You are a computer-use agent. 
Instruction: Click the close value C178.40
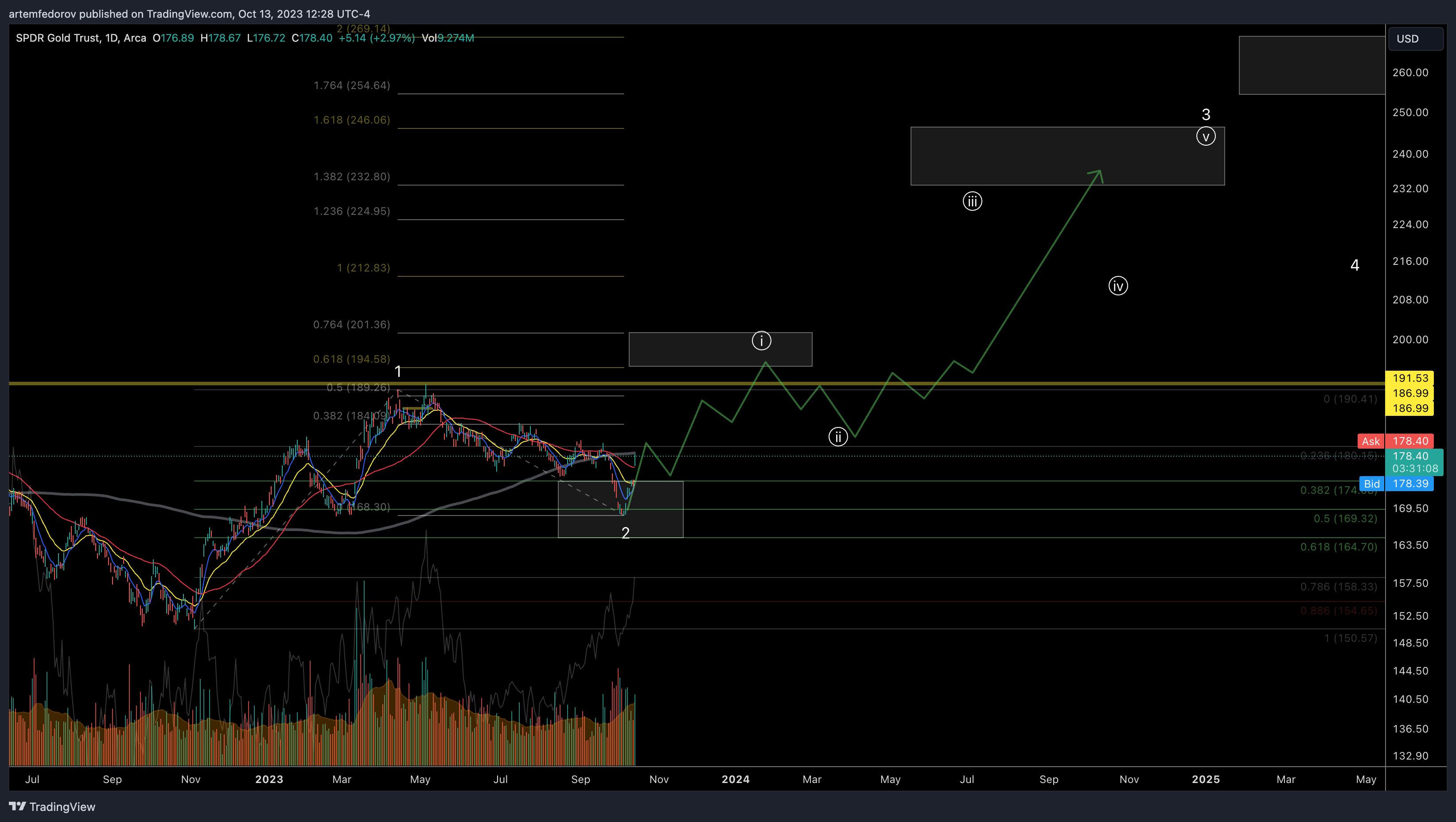click(x=312, y=38)
